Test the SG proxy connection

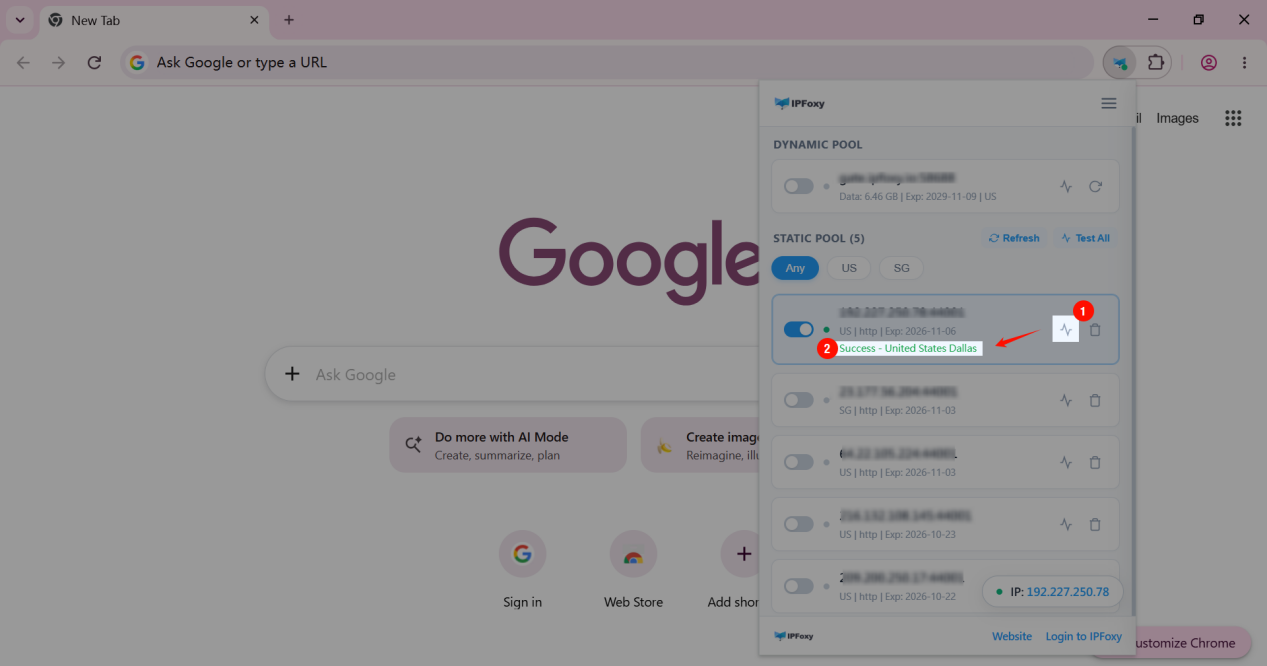(x=1066, y=400)
